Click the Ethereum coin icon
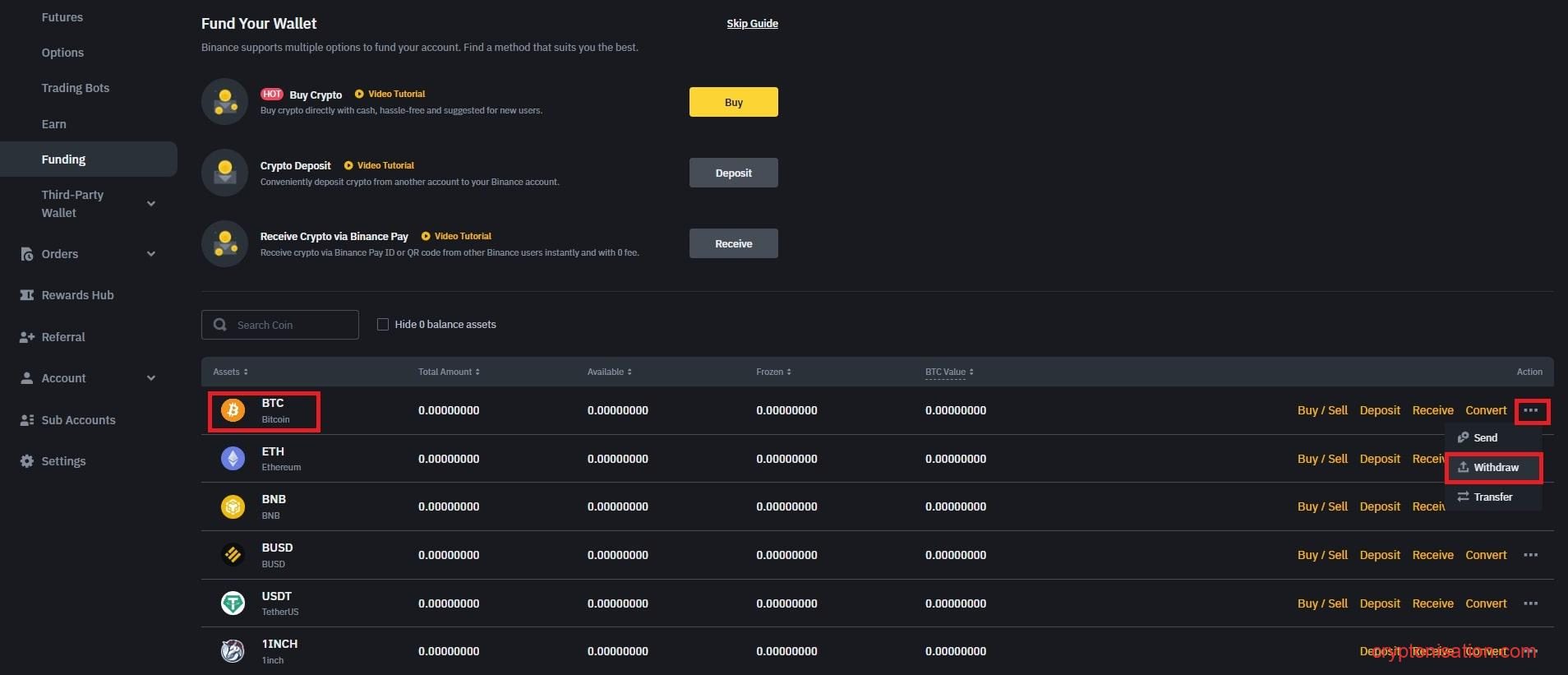The width and height of the screenshot is (1568, 675). [x=233, y=459]
